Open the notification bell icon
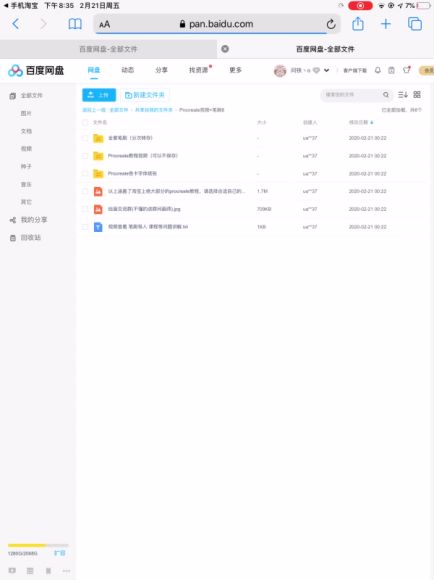 pos(378,70)
